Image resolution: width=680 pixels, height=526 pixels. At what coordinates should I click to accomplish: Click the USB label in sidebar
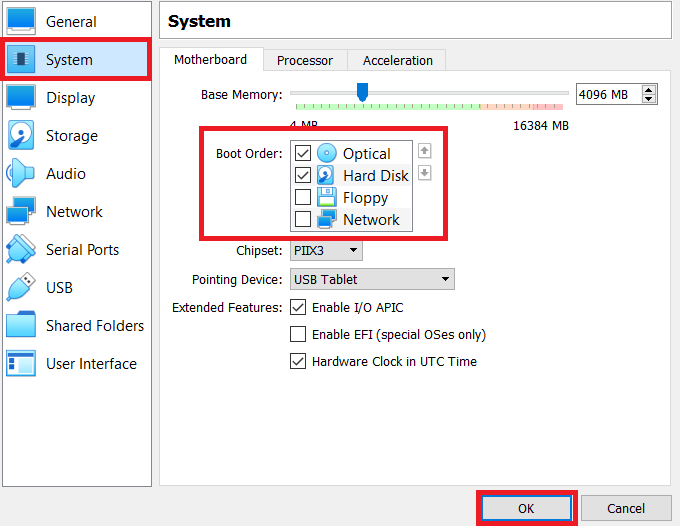point(59,288)
